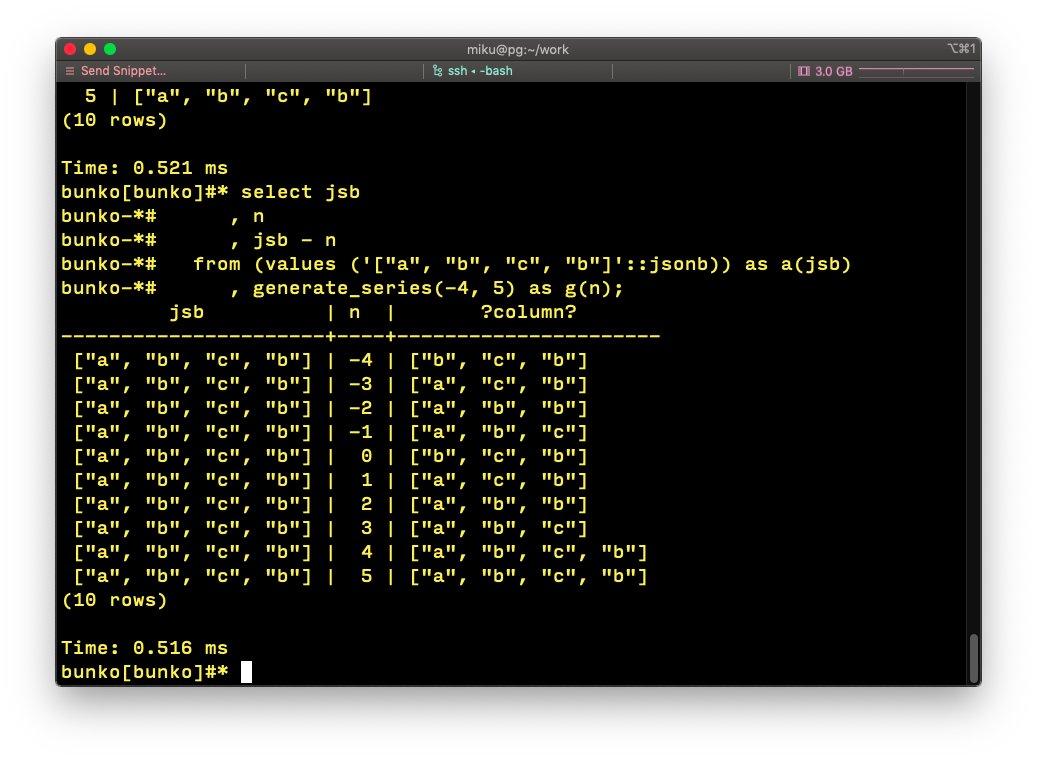Click the 3.0 GB memory label
Image resolution: width=1037 pixels, height=760 pixels.
834,71
